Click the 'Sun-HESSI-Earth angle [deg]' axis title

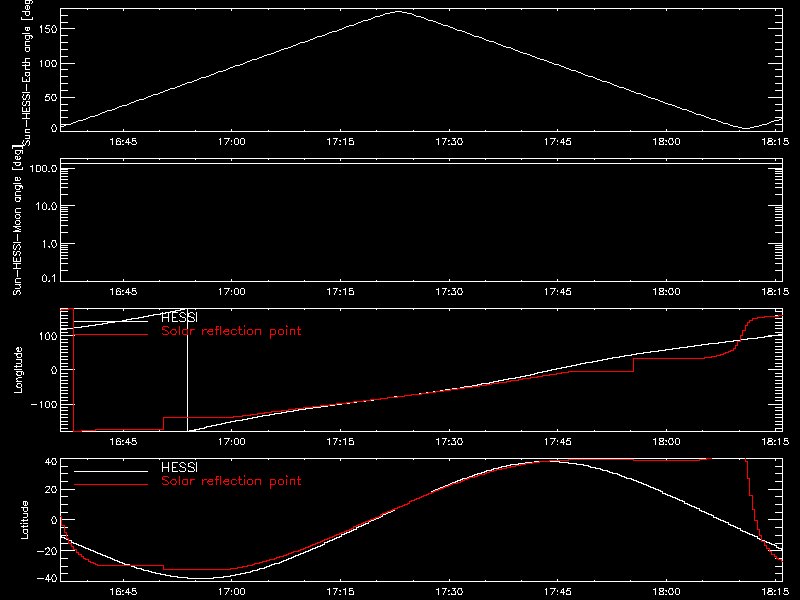(27, 72)
